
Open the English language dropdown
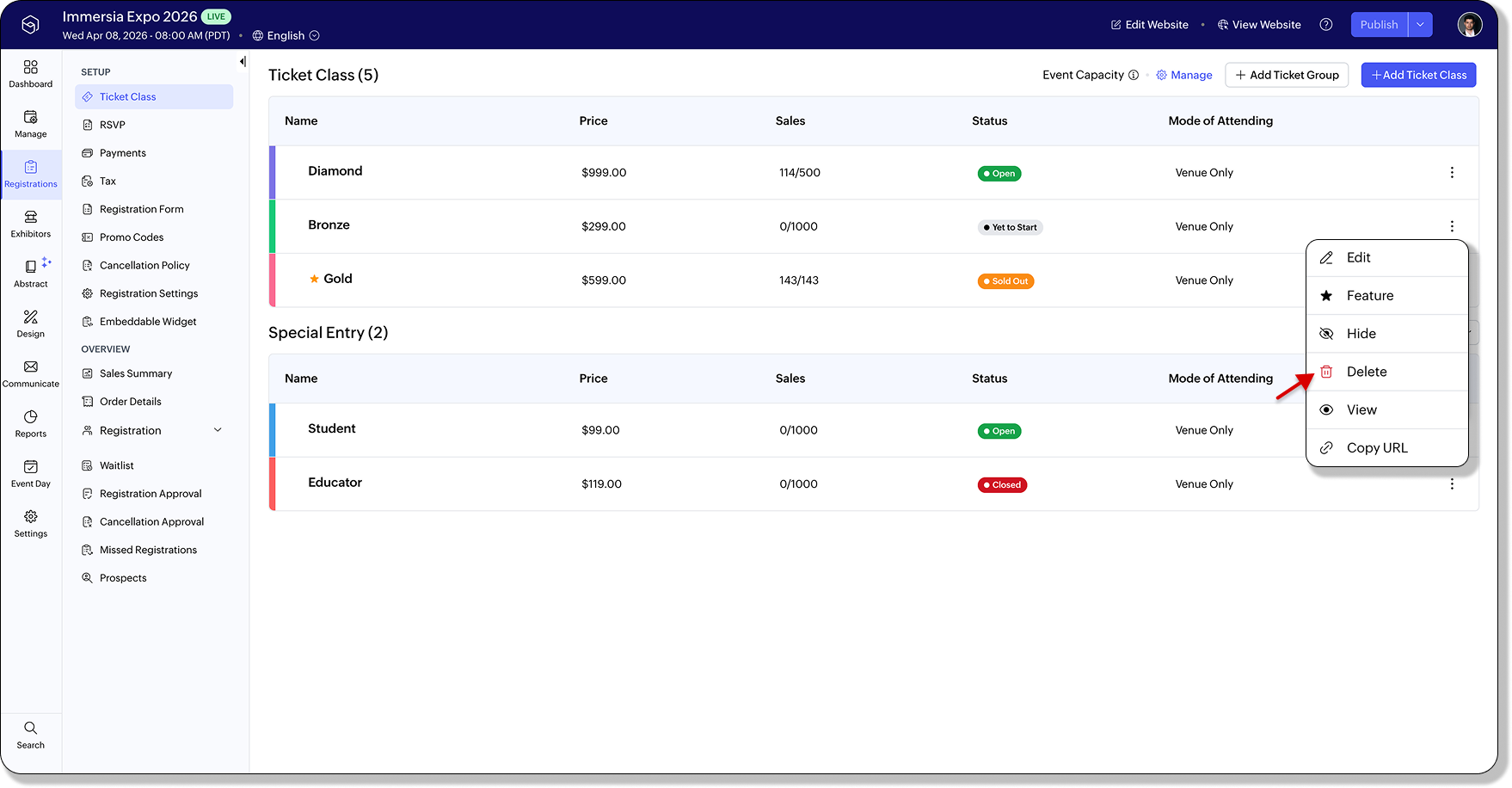tap(286, 36)
